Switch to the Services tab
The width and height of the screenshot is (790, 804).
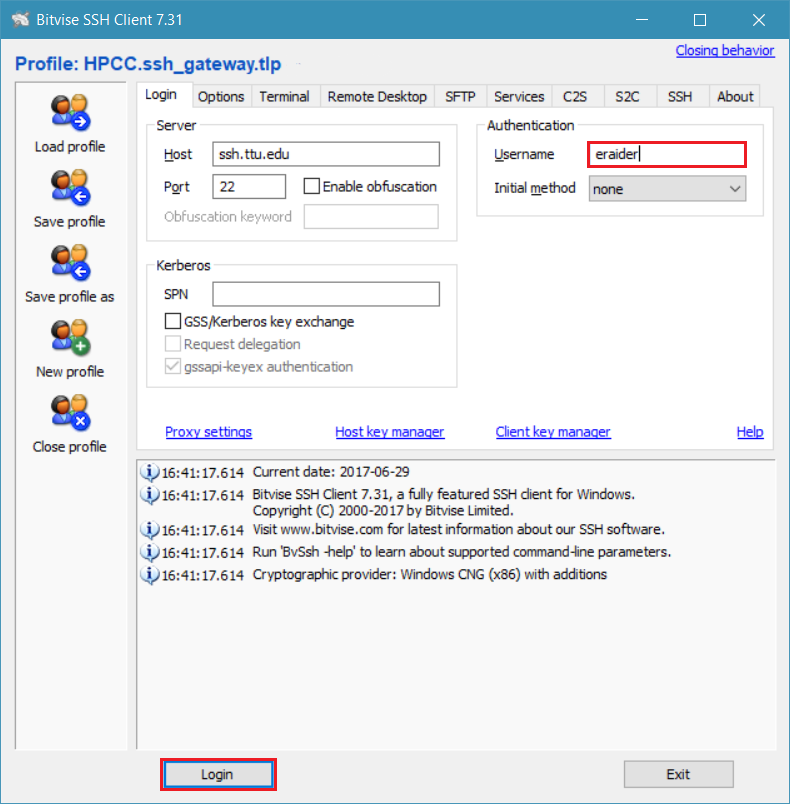[x=519, y=96]
